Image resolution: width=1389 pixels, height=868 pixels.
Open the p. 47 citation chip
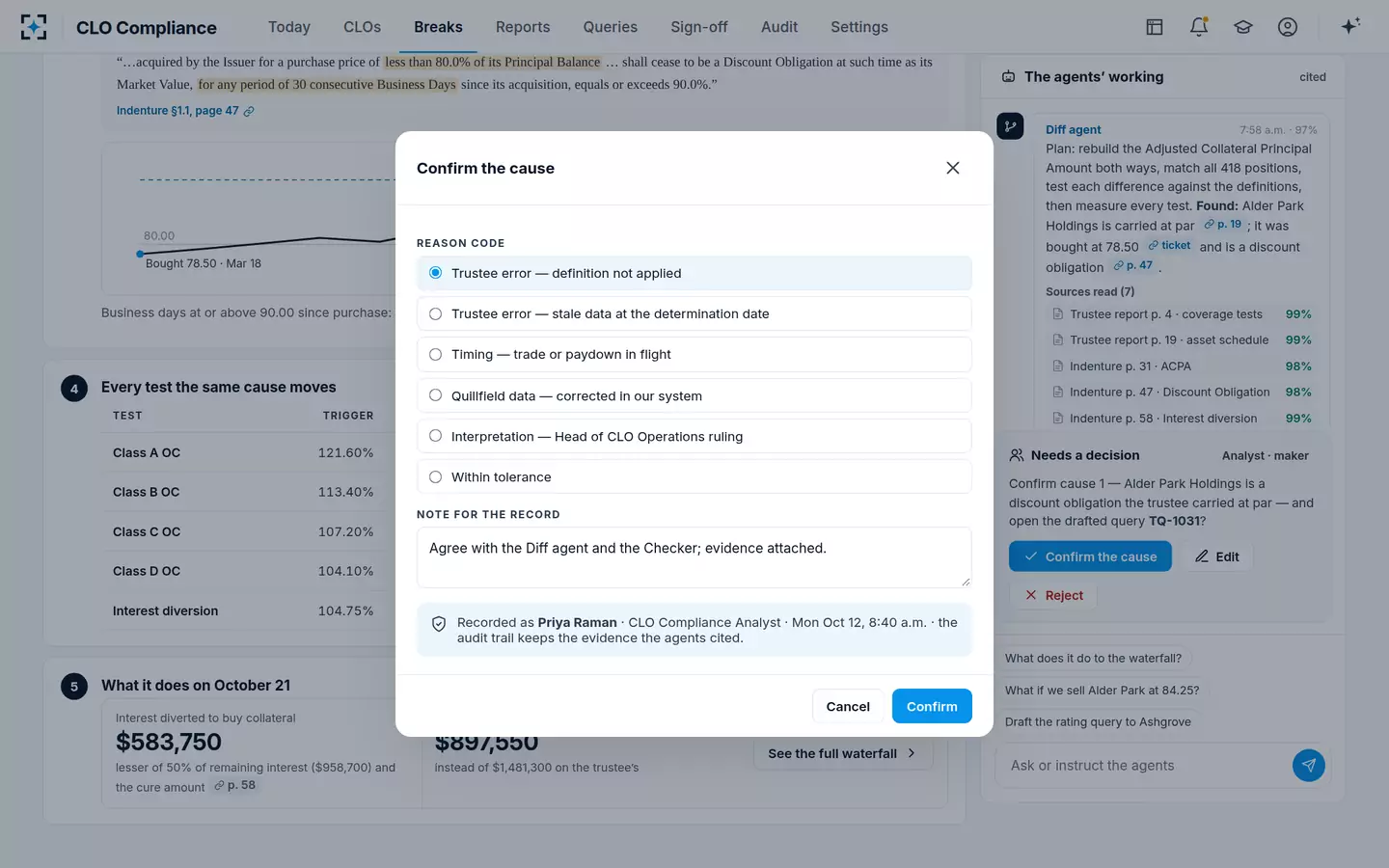[x=1133, y=266]
